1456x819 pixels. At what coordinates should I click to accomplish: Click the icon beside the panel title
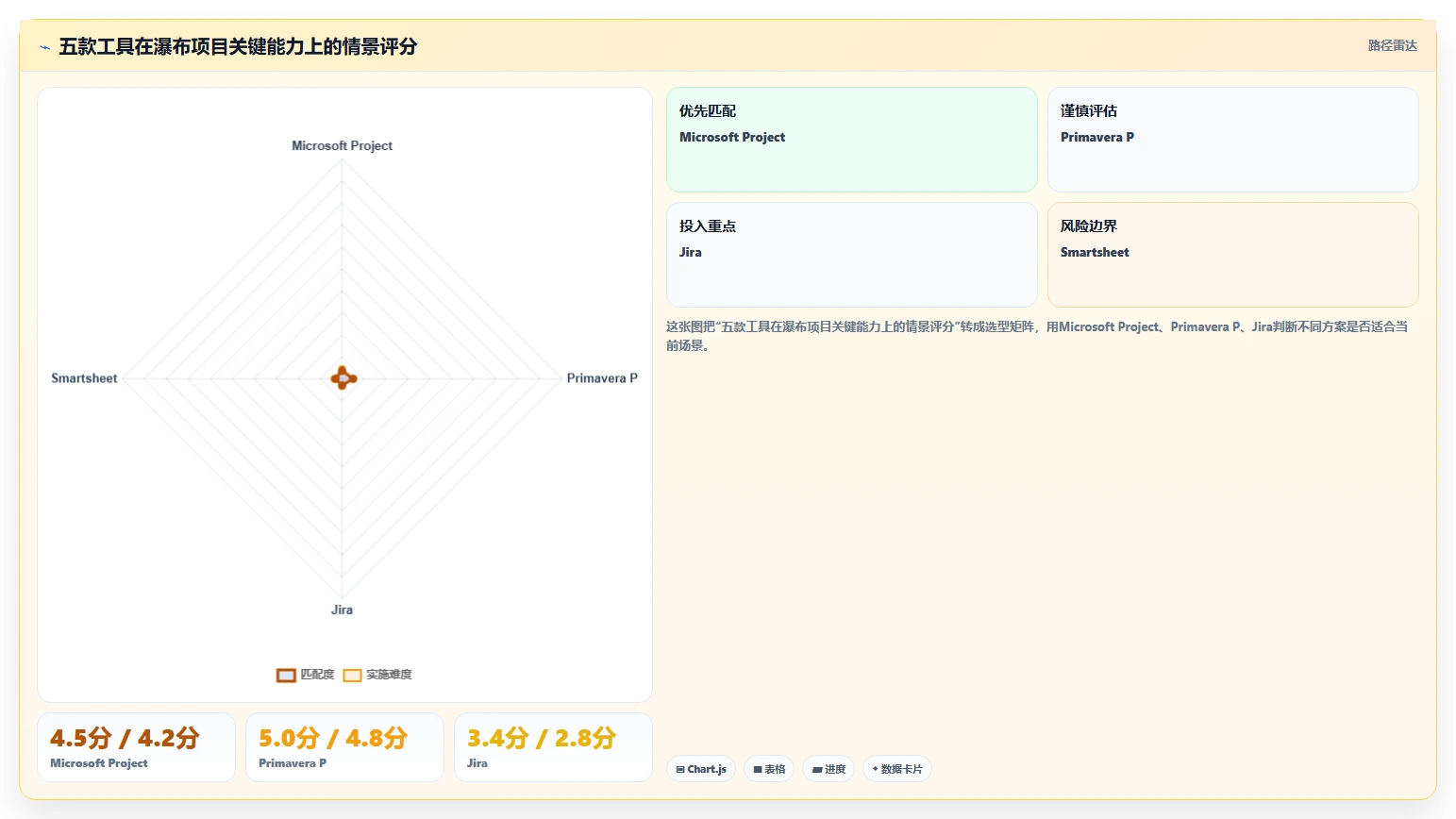[x=44, y=47]
